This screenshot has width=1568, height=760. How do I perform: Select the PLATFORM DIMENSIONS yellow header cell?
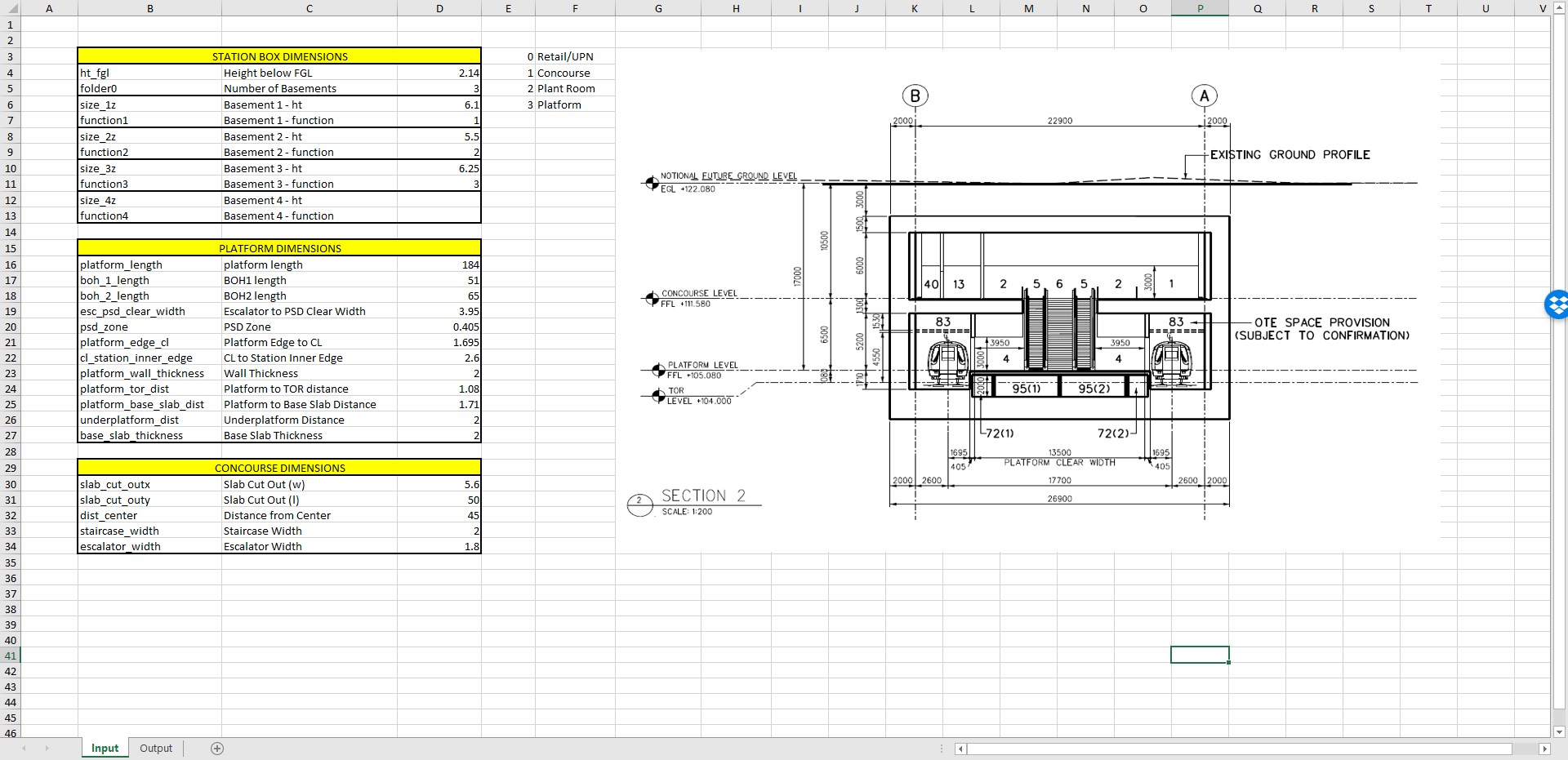[278, 248]
